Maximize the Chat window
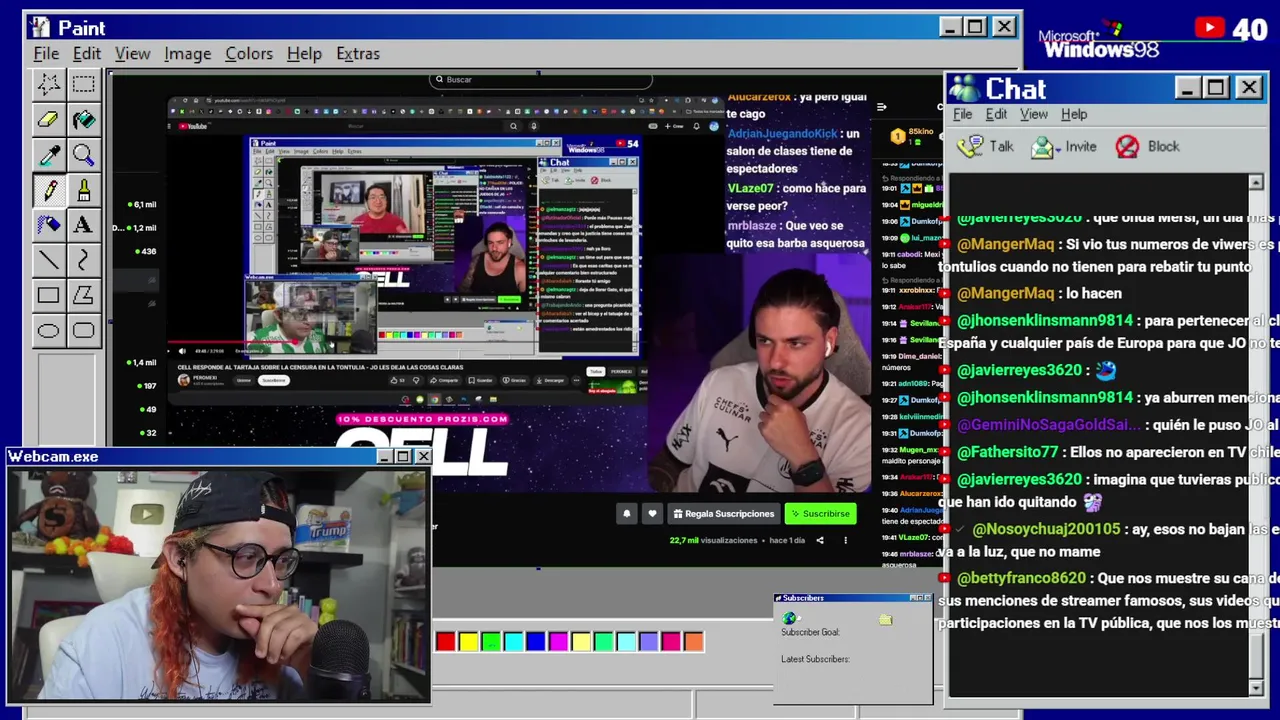 click(1216, 88)
